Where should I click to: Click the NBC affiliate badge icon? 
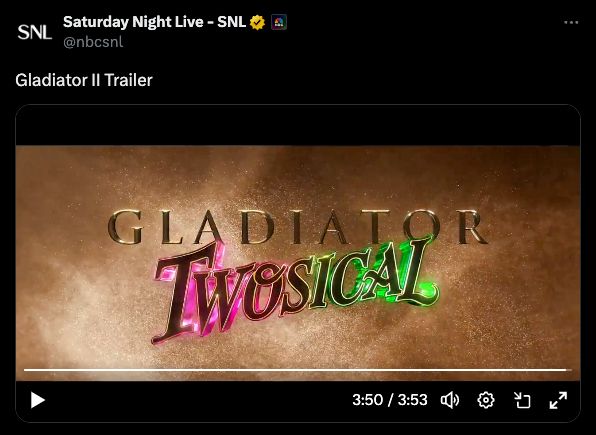tap(279, 22)
